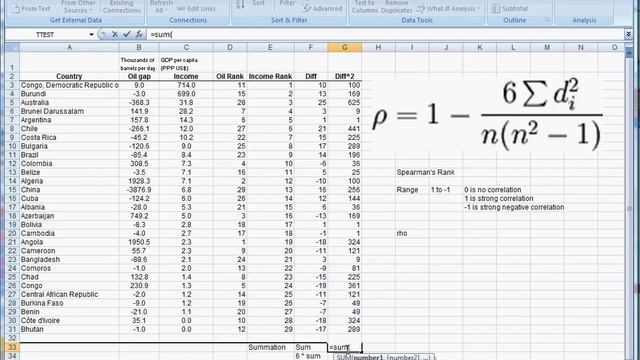Click in the formula bar showing =sum(
640x360 pixels.
[x=386, y=35]
